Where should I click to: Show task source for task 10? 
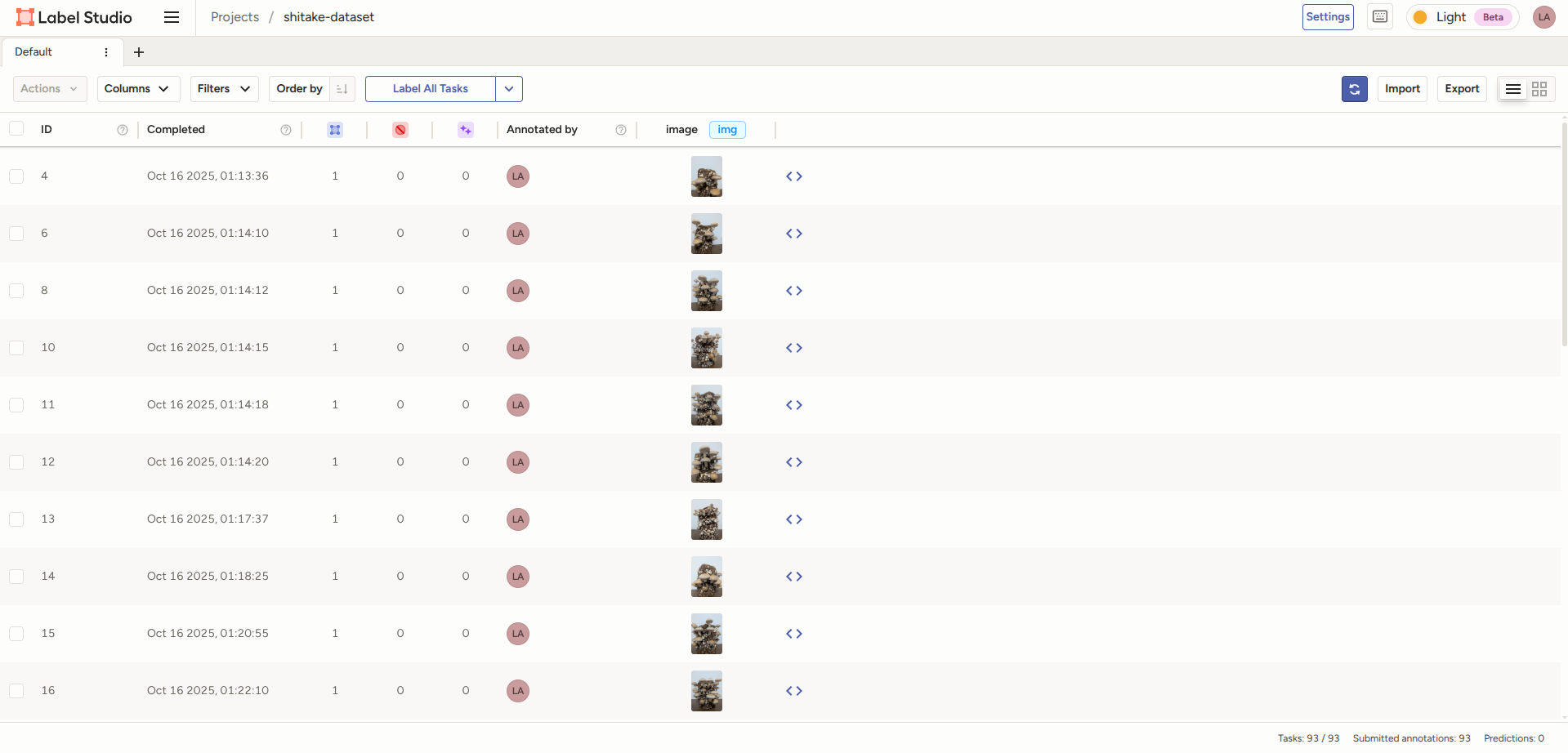click(x=794, y=348)
